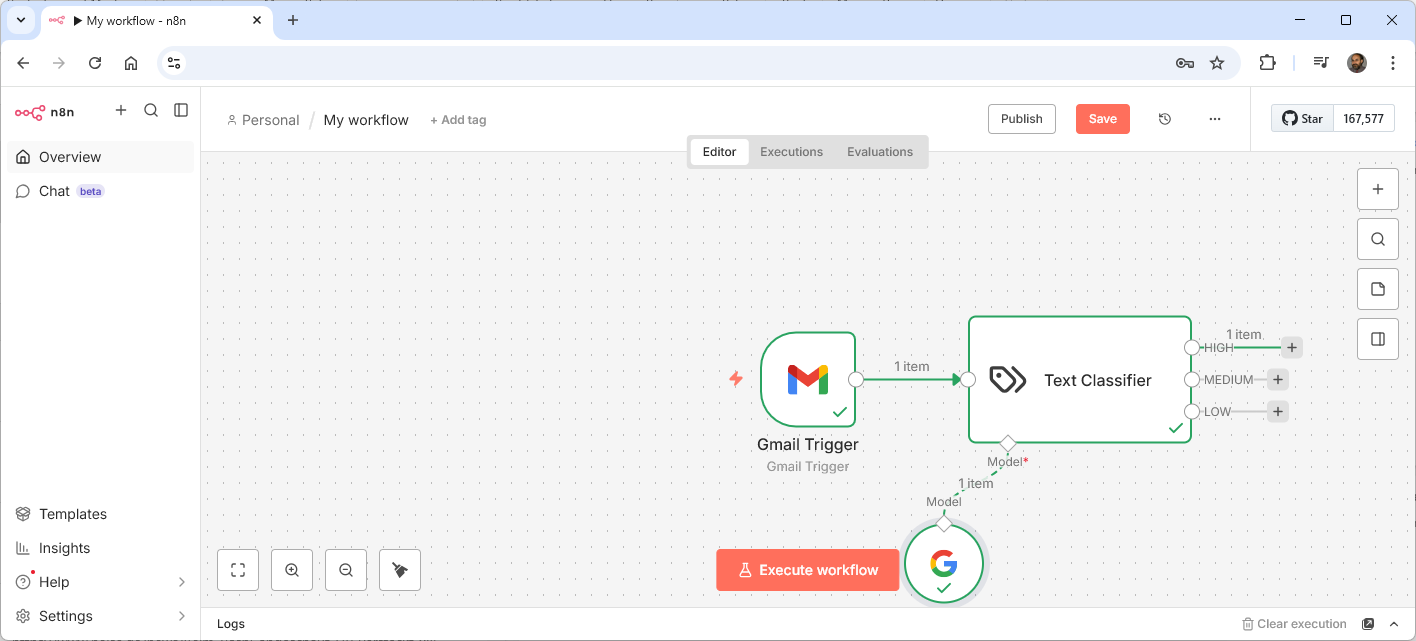Toggle the right side panel button
Viewport: 1416px width, 641px height.
click(x=1377, y=339)
